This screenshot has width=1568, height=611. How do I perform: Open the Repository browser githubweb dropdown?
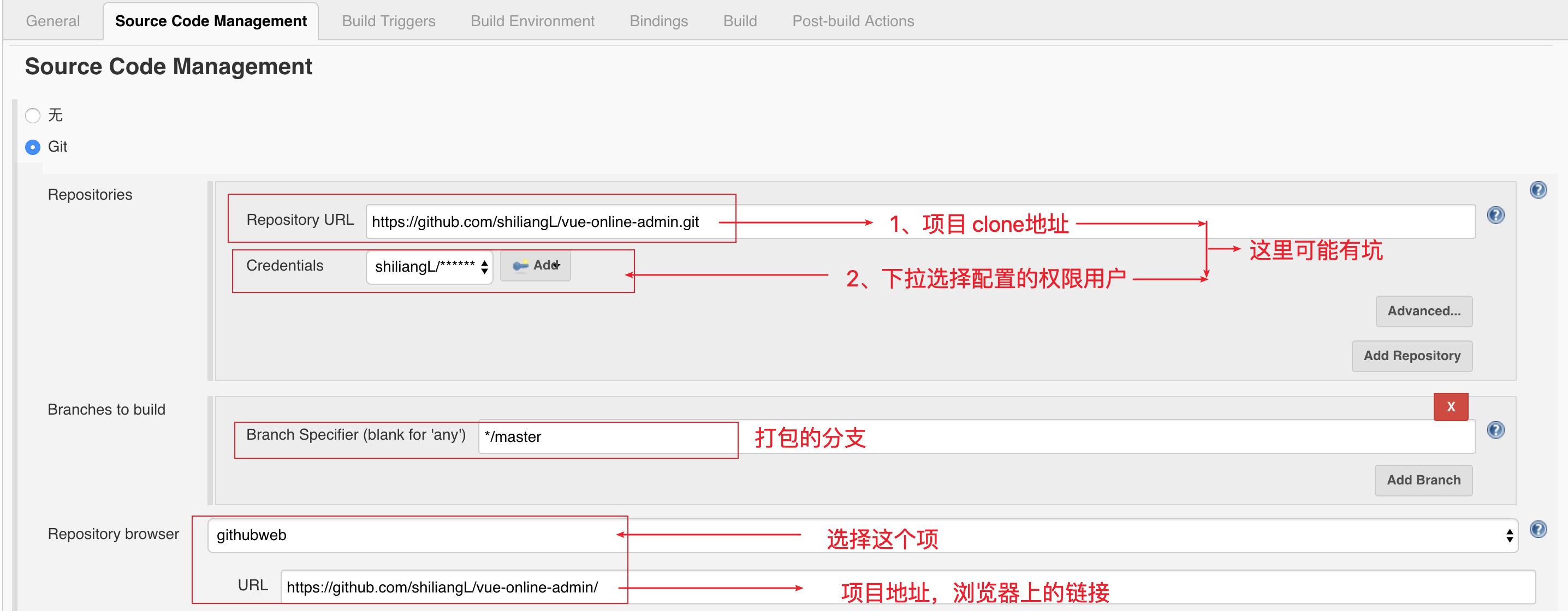tap(863, 536)
